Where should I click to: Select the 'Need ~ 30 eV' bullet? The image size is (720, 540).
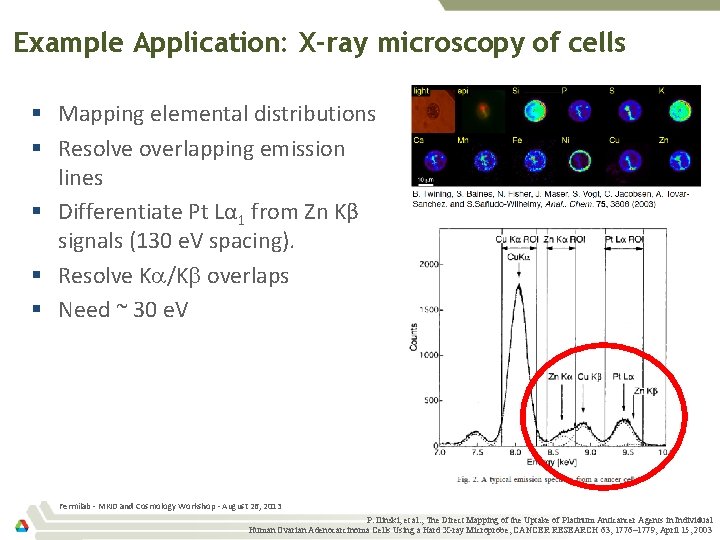click(x=123, y=309)
